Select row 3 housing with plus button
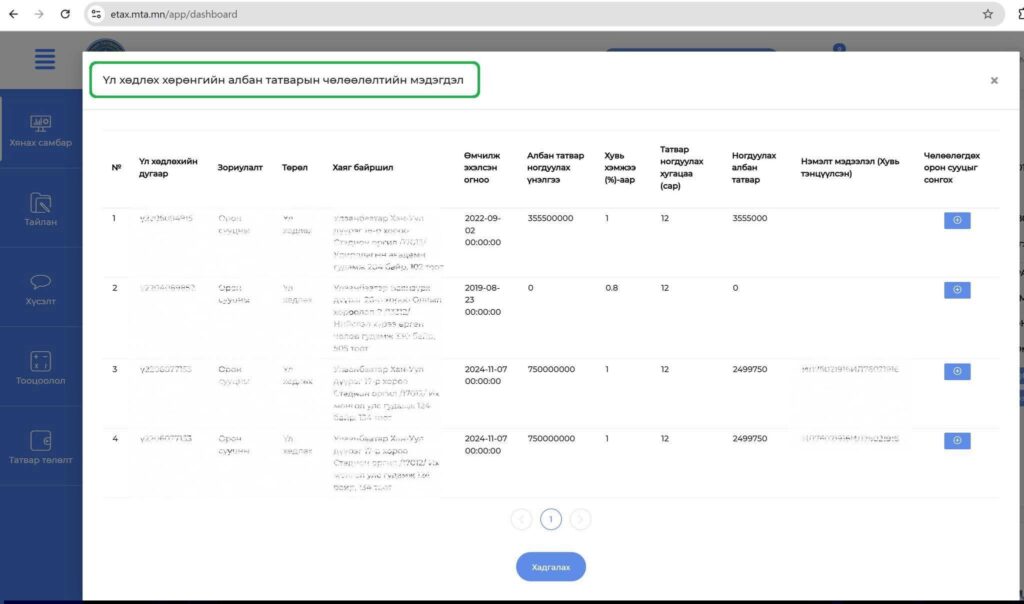Image resolution: width=1024 pixels, height=604 pixels. [x=957, y=371]
